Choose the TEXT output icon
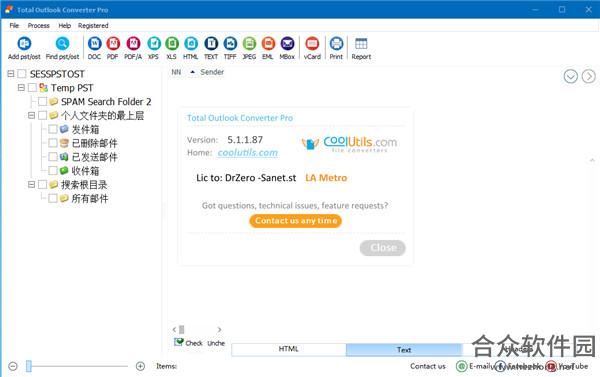The width and height of the screenshot is (600, 377). 211,44
